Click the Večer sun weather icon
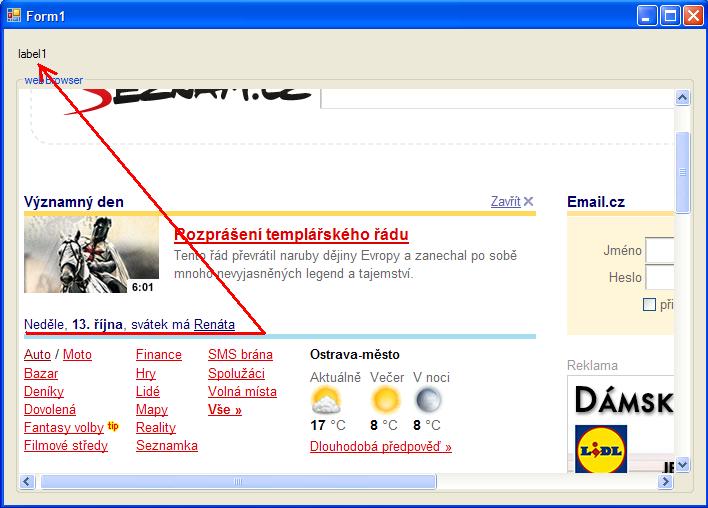The width and height of the screenshot is (708, 508). click(x=385, y=400)
